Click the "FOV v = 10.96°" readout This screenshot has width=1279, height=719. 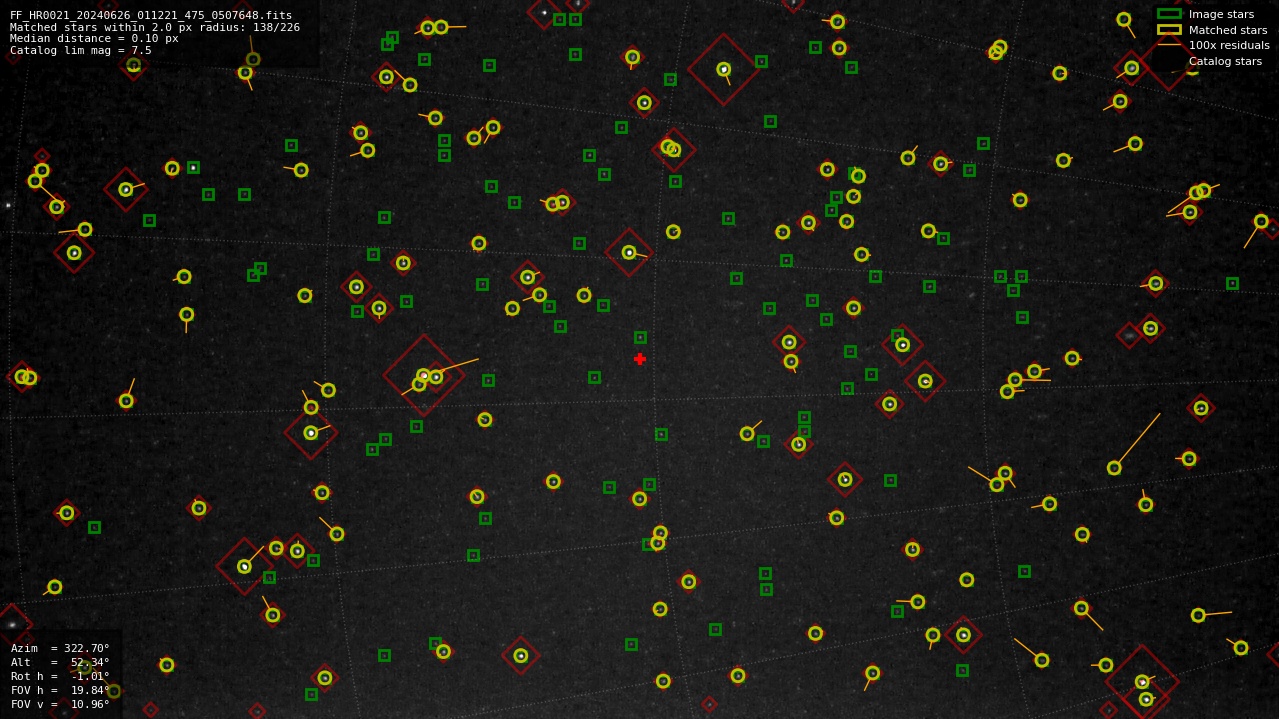[x=60, y=704]
